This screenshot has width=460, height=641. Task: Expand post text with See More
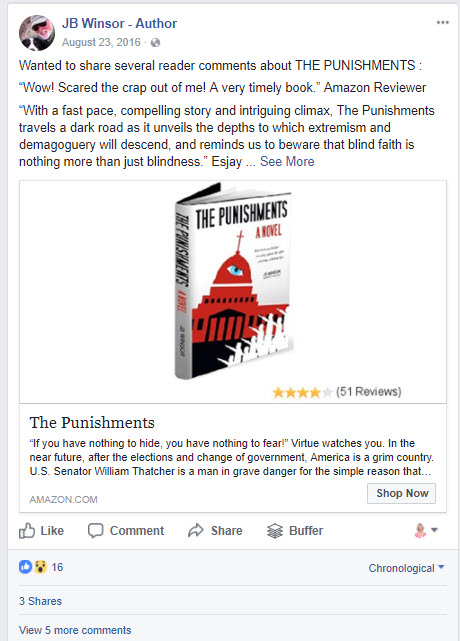tap(287, 161)
